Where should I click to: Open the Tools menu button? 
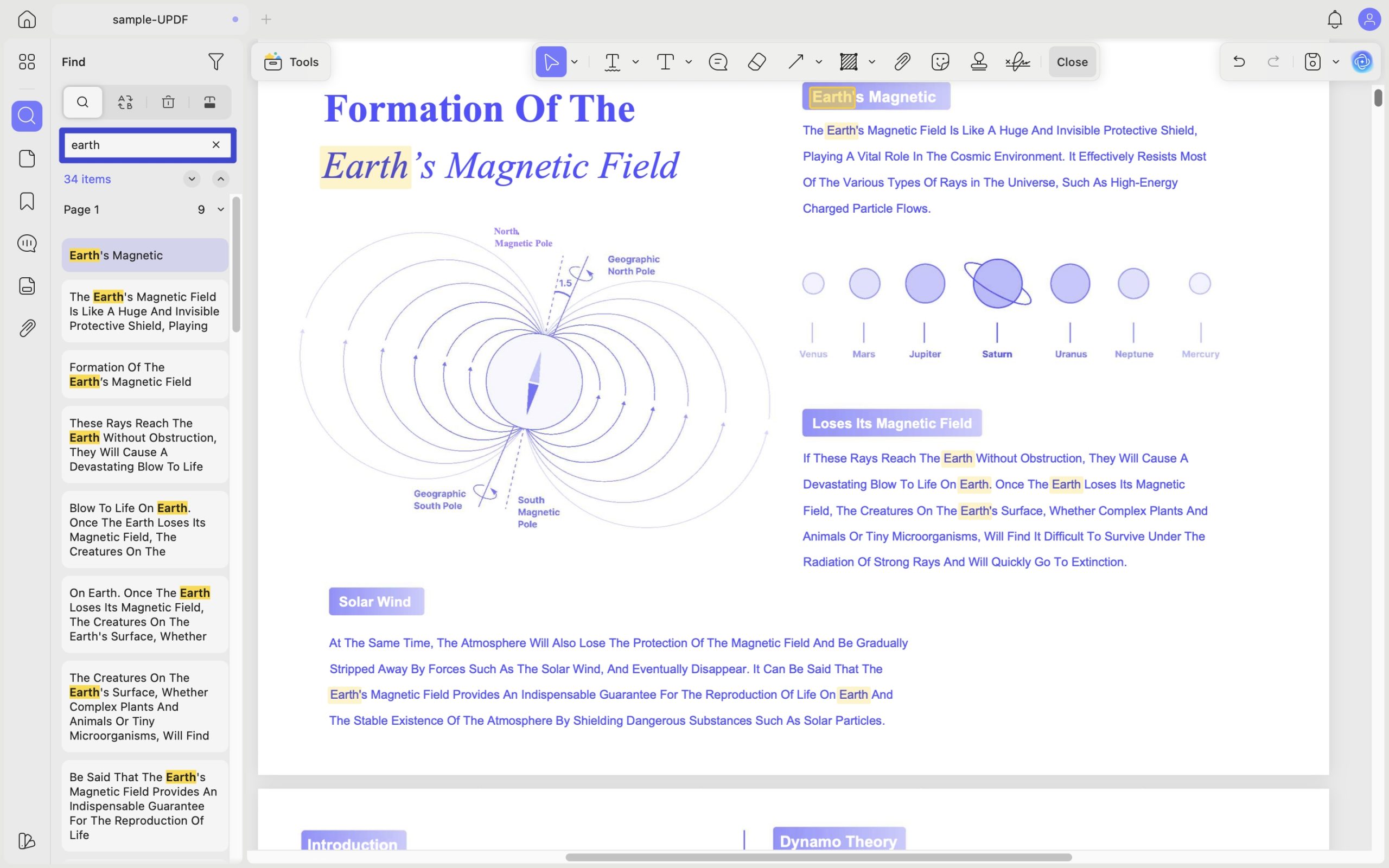point(291,62)
